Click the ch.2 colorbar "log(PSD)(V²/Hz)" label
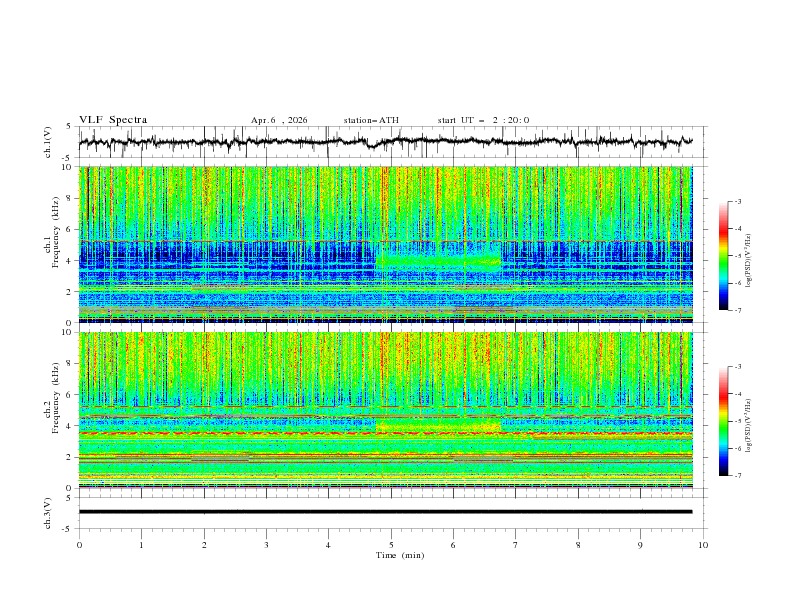Viewport: 792px width, 612px height. pyautogui.click(x=748, y=426)
